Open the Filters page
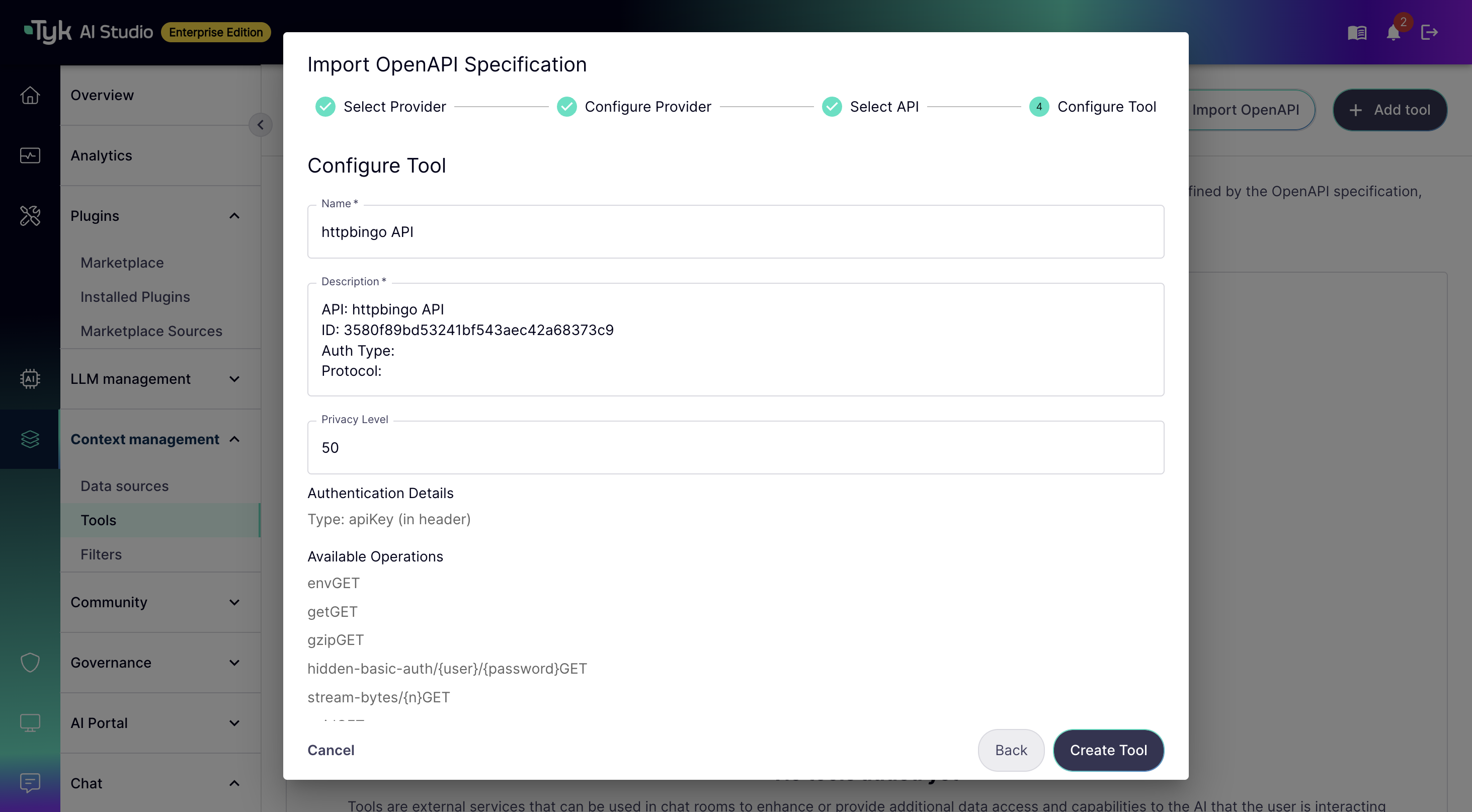The height and width of the screenshot is (812, 1472). coord(160,554)
